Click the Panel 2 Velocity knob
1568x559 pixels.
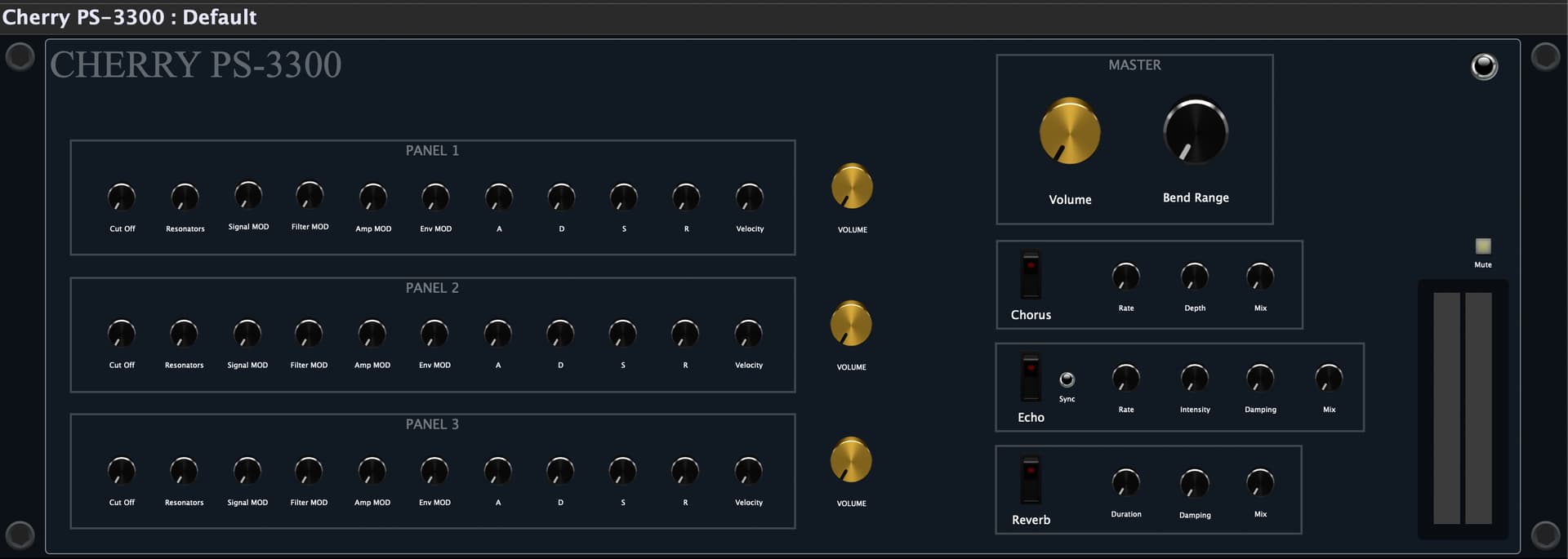pos(749,333)
